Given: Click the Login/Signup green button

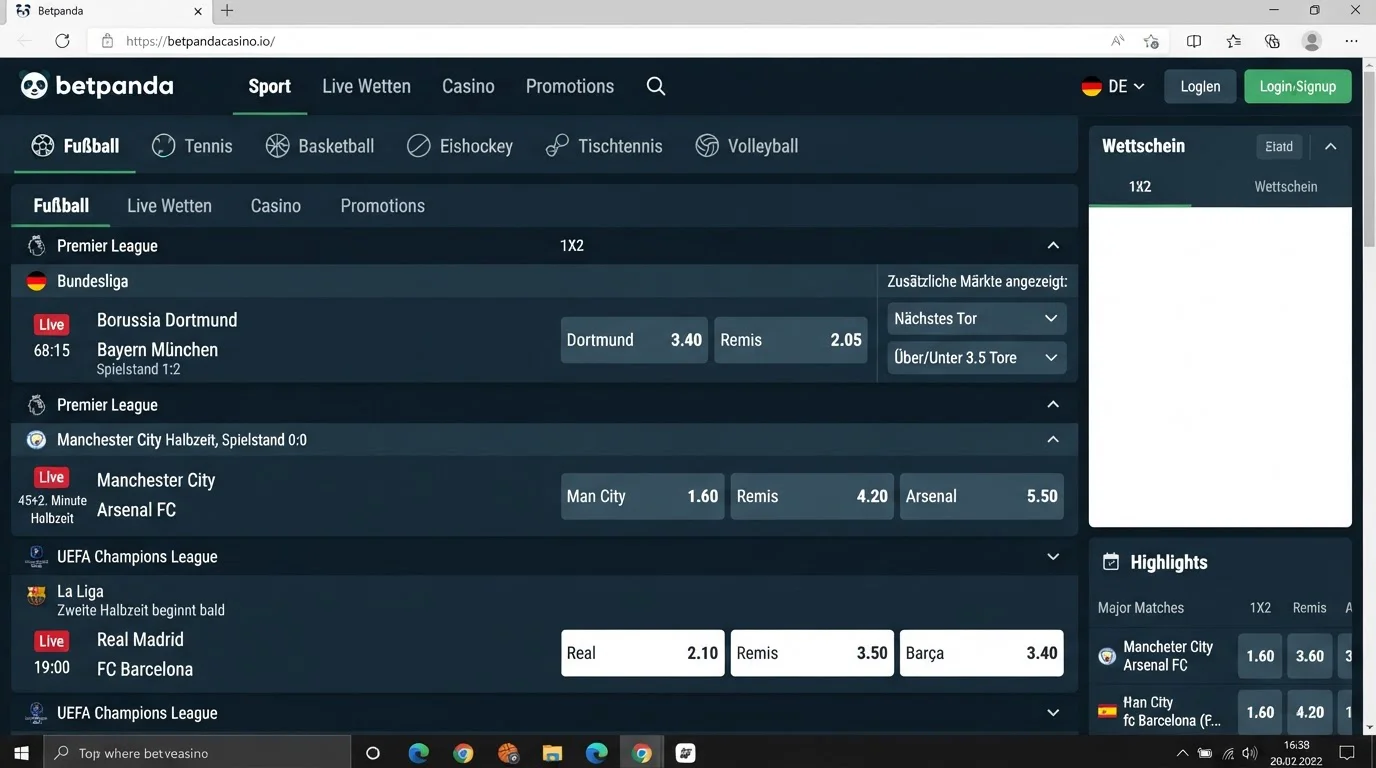Looking at the screenshot, I should 1298,87.
